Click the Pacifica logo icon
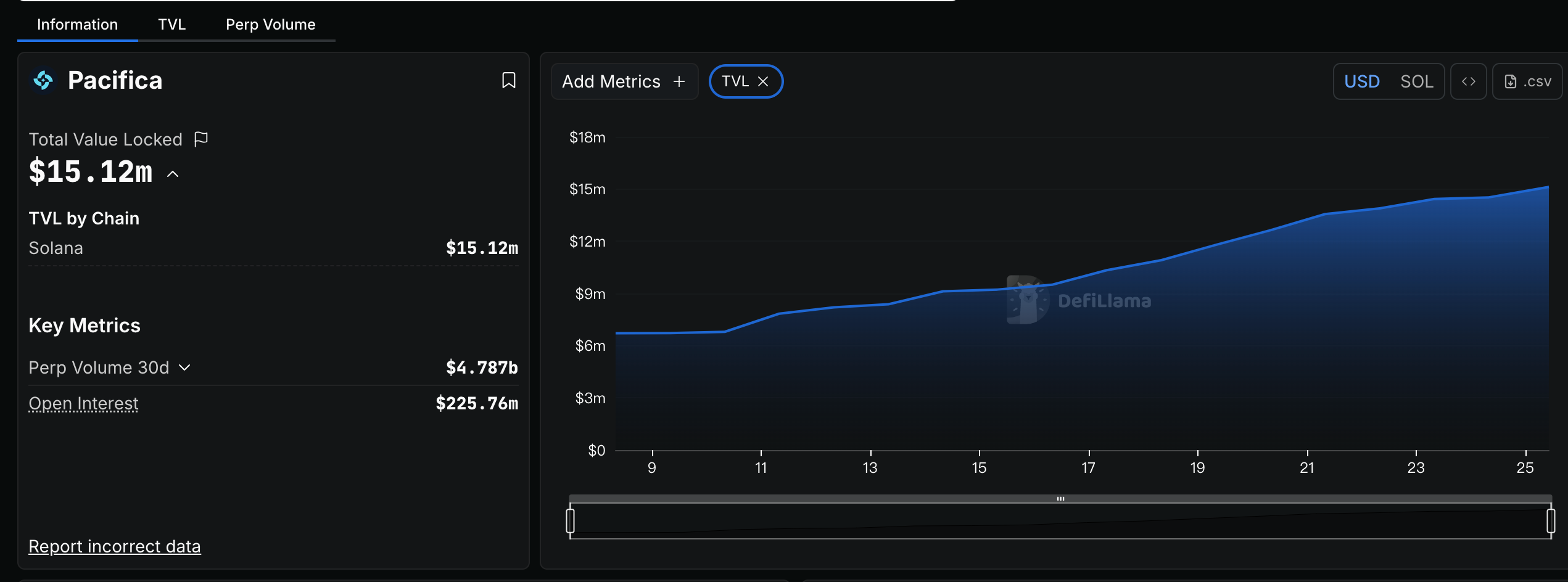 [43, 80]
